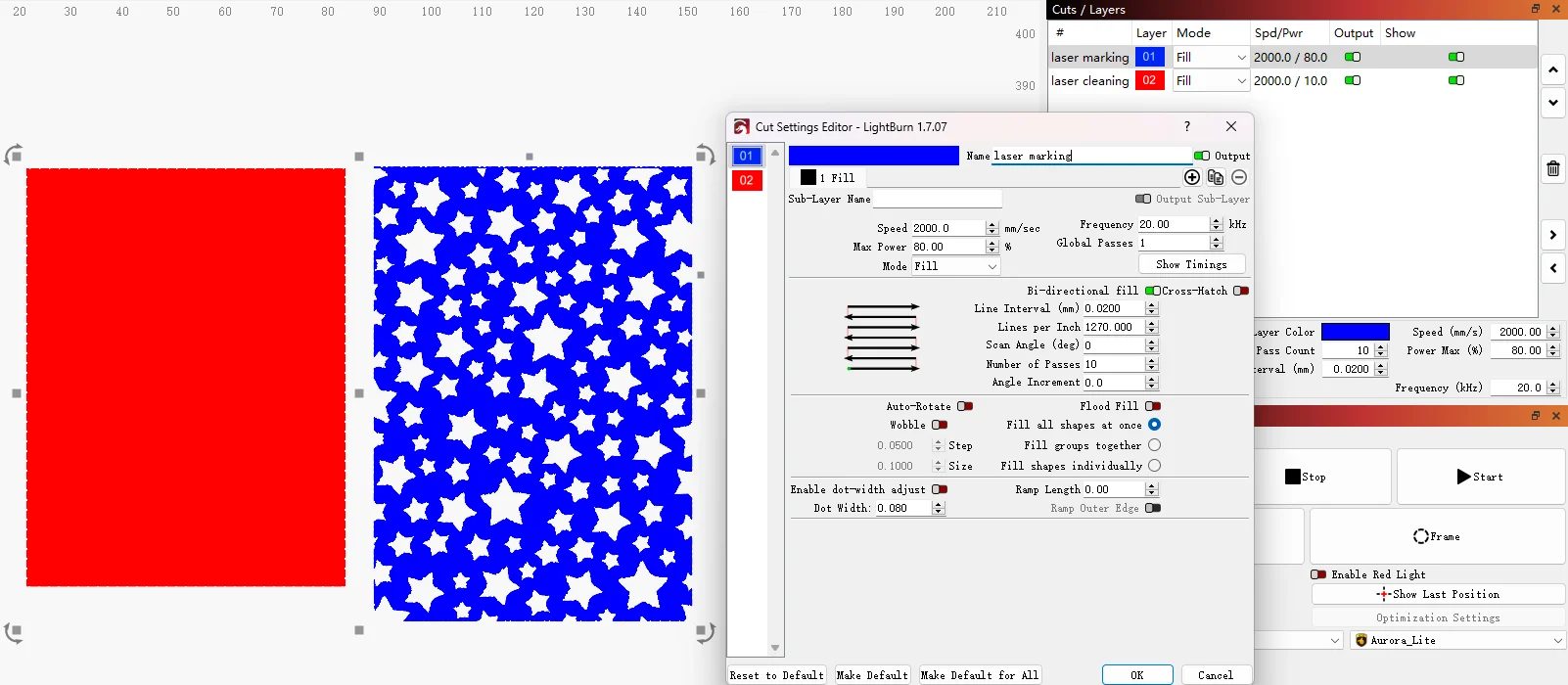
Task: Open Mode dropdown for laser cleaning row
Action: [1211, 80]
